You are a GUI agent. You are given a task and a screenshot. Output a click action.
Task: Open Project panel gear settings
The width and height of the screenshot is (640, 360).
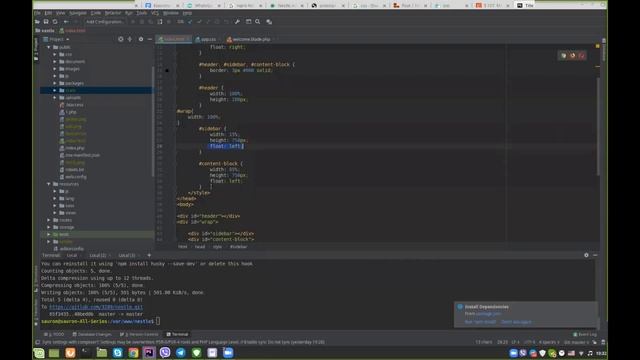click(141, 39)
